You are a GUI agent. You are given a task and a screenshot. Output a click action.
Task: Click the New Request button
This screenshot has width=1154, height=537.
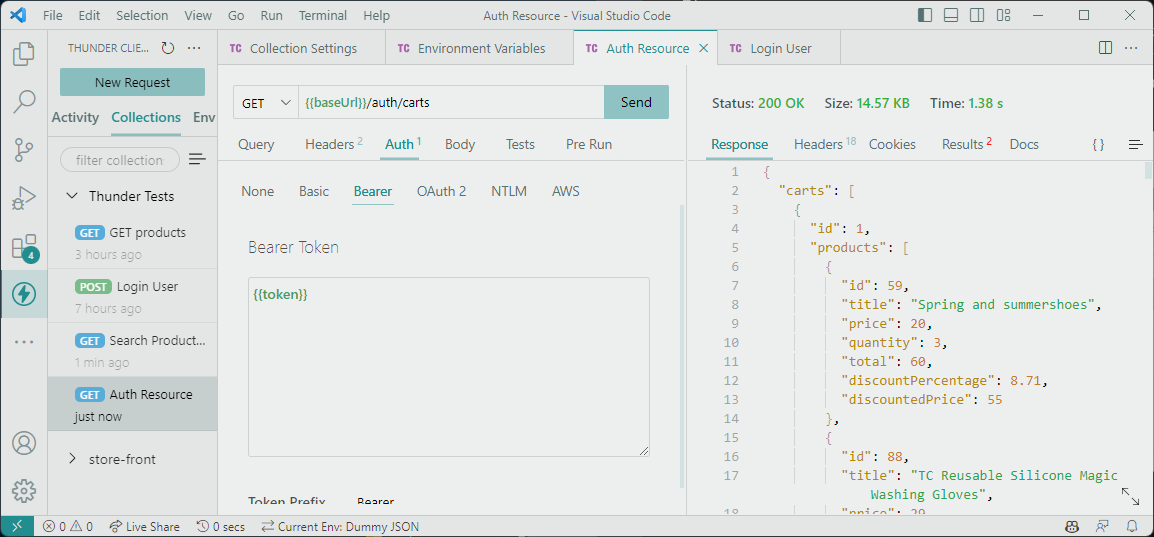[x=132, y=82]
